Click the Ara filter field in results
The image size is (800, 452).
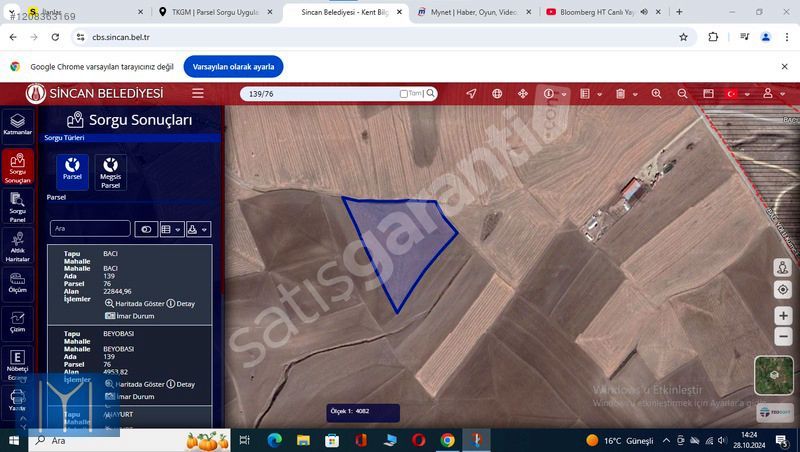click(x=90, y=229)
